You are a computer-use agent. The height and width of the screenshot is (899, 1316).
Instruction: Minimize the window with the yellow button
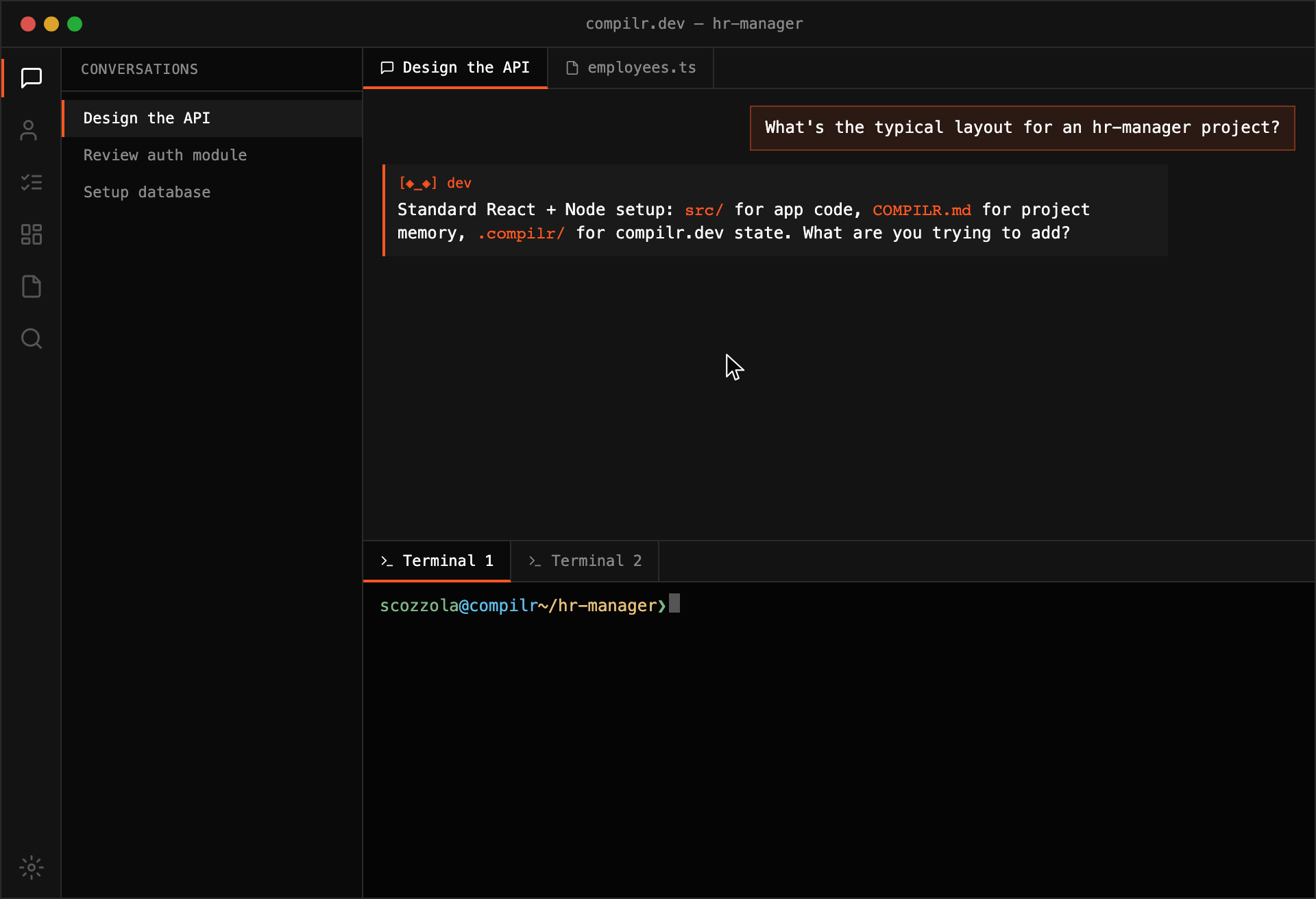coord(51,24)
